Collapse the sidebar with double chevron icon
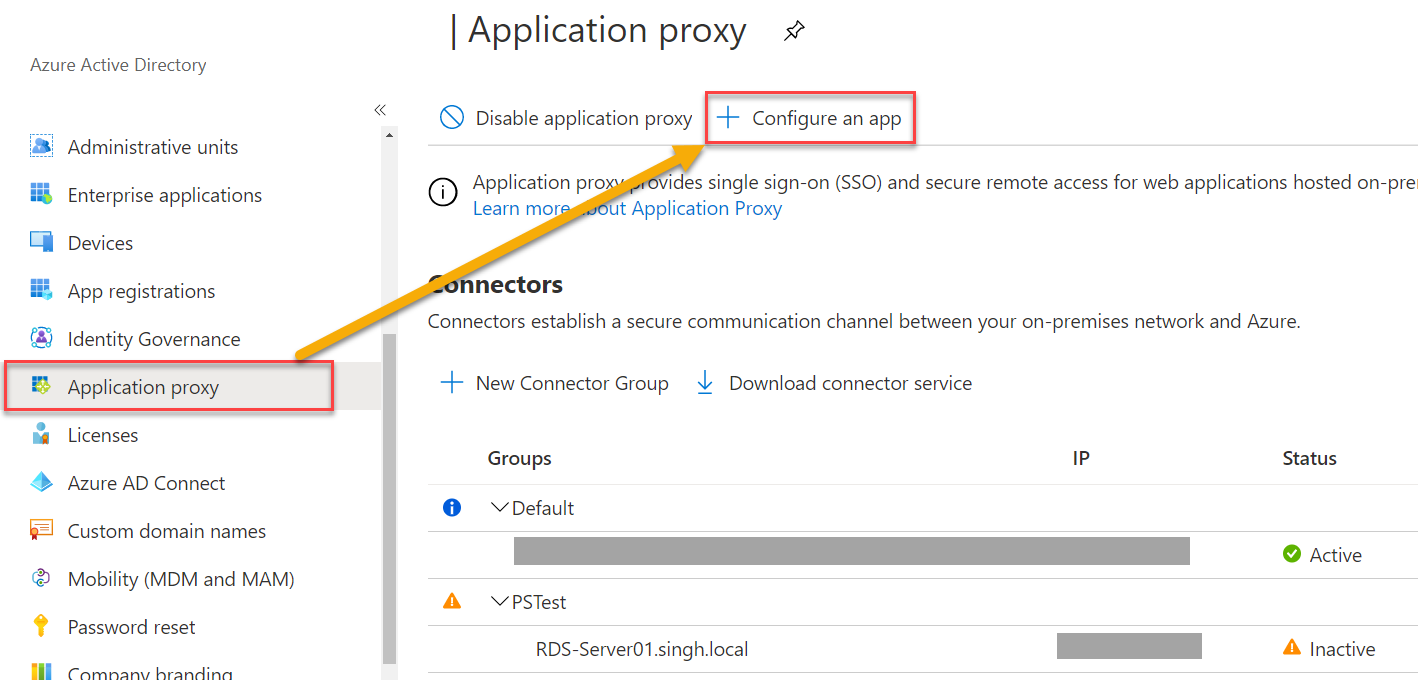Viewport: 1418px width, 680px height. [380, 110]
